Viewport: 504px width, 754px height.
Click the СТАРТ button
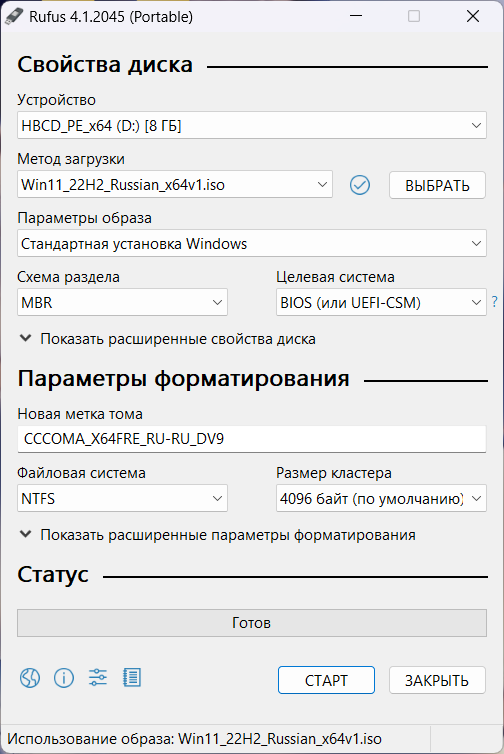pos(326,680)
